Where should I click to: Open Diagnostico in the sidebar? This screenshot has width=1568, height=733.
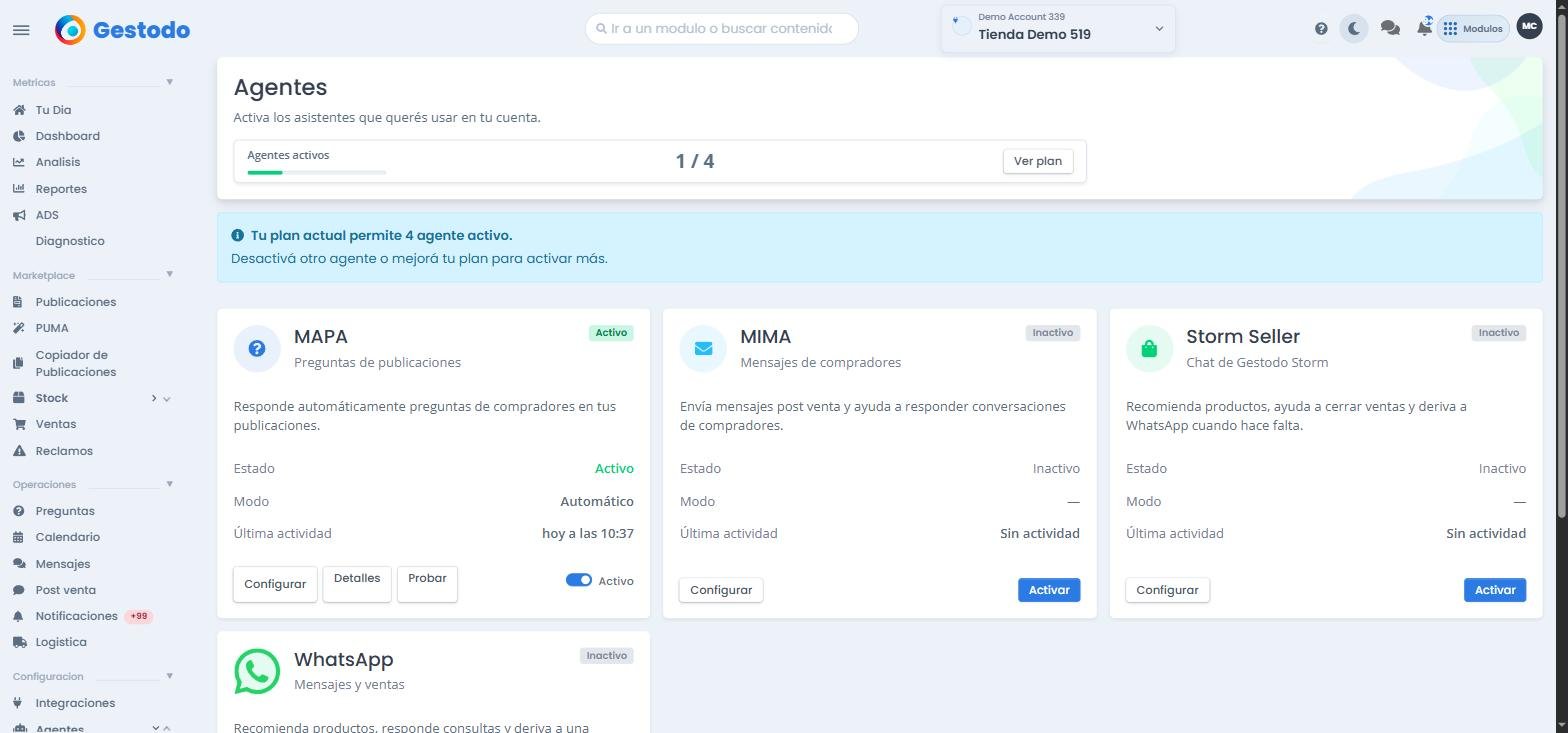[70, 241]
